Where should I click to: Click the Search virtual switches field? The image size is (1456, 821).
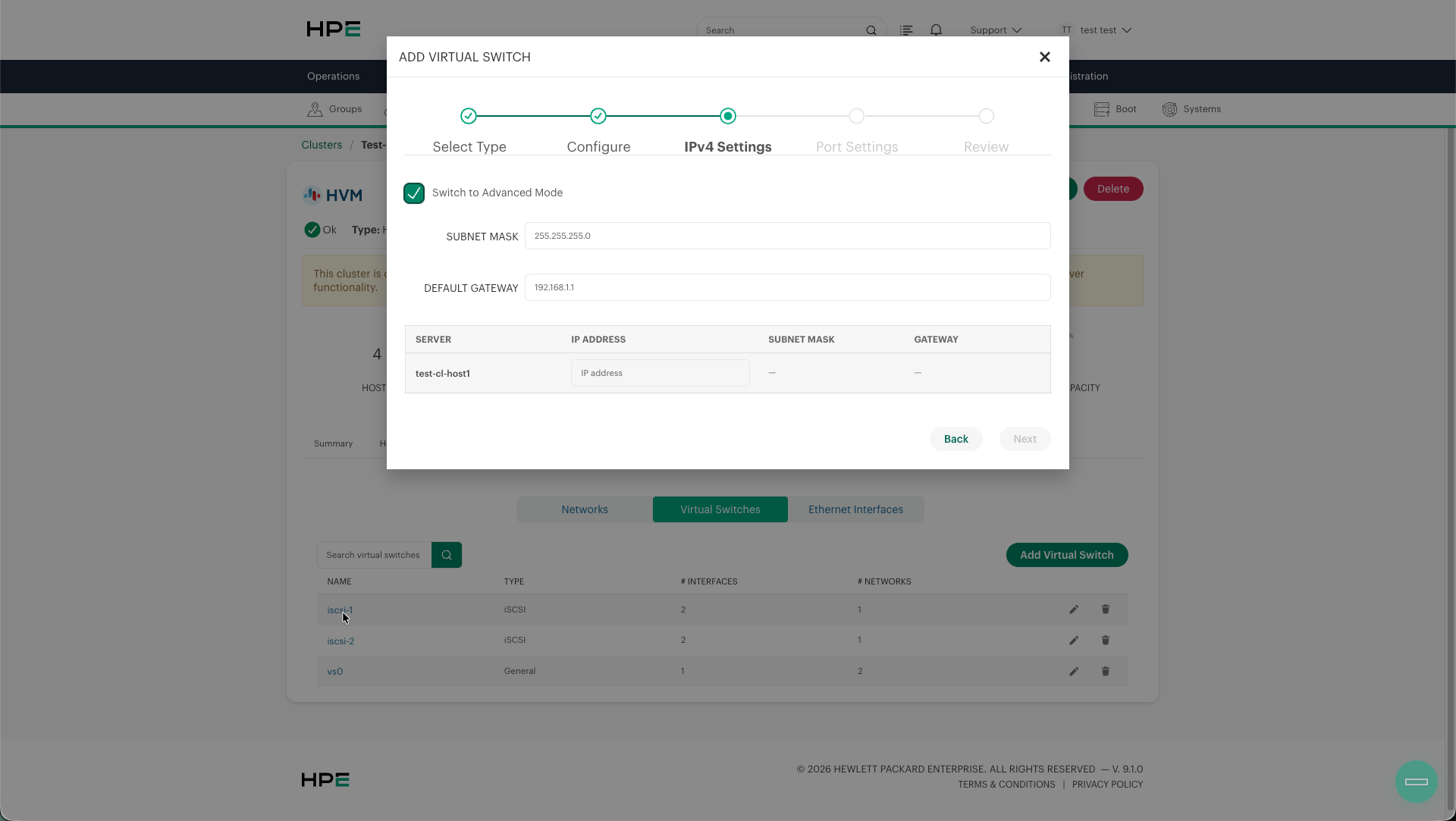[375, 555]
